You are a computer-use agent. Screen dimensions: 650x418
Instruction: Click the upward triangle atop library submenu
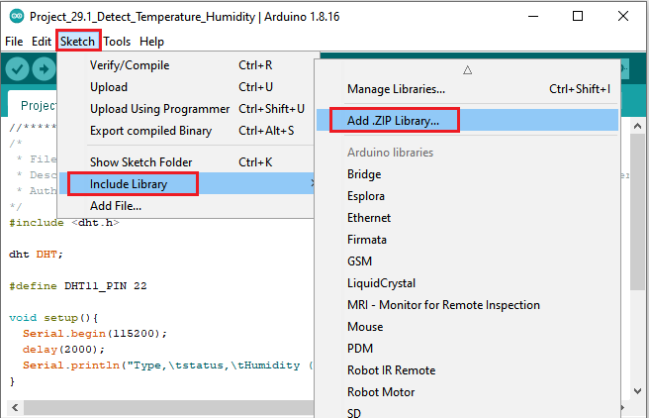[468, 70]
